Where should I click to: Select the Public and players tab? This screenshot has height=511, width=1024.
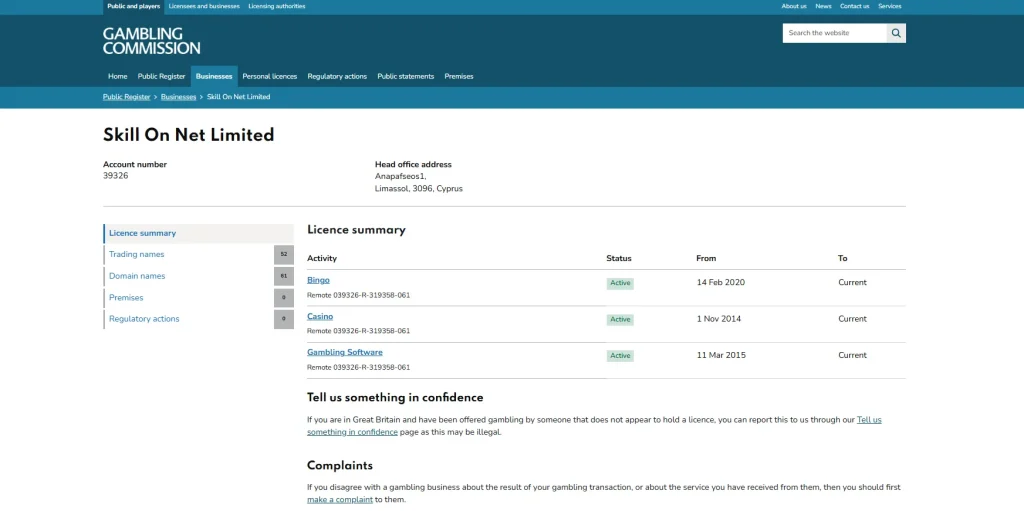pyautogui.click(x=134, y=7)
